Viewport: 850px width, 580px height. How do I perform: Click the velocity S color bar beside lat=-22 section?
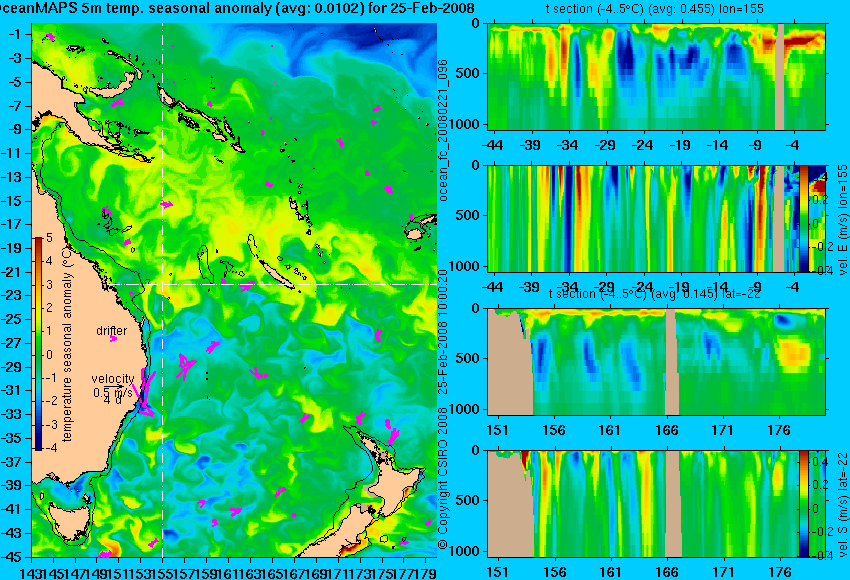804,503
